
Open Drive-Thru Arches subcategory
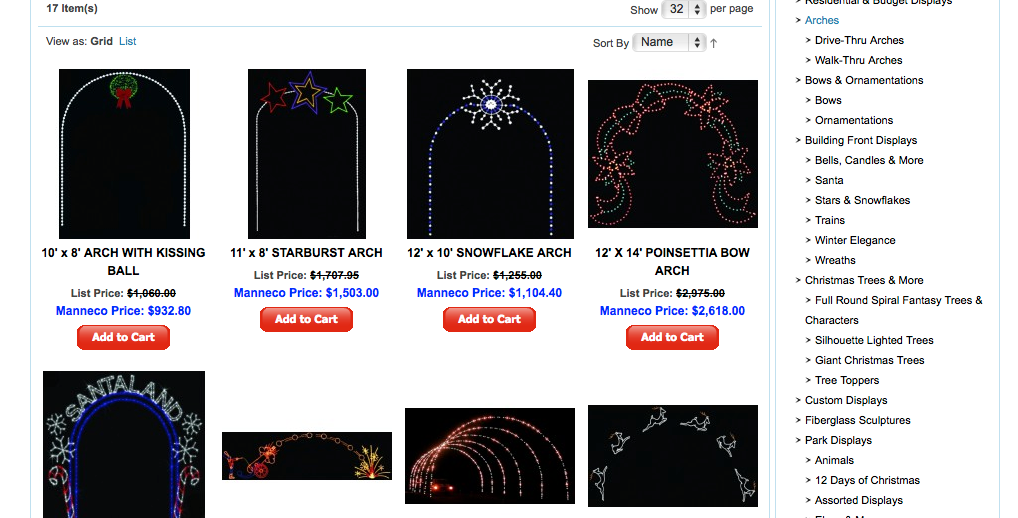point(859,40)
